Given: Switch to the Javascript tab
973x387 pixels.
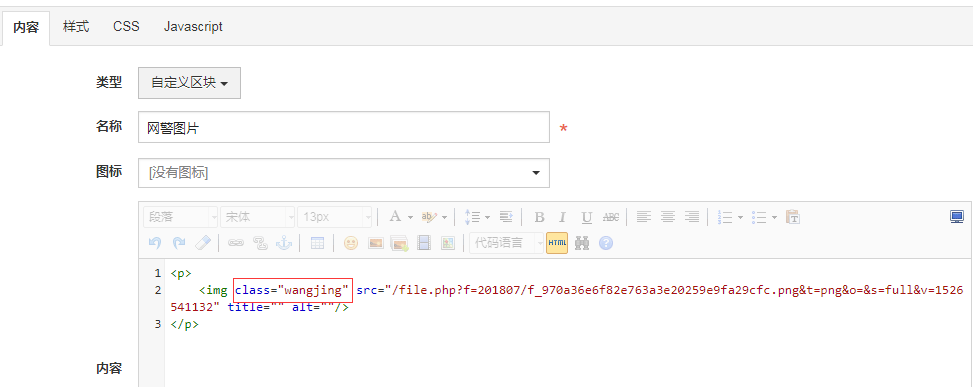Looking at the screenshot, I should click(x=193, y=27).
